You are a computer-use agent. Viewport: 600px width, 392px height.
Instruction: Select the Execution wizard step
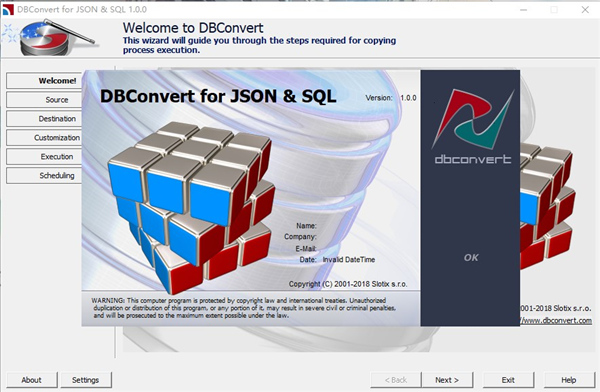[44, 157]
